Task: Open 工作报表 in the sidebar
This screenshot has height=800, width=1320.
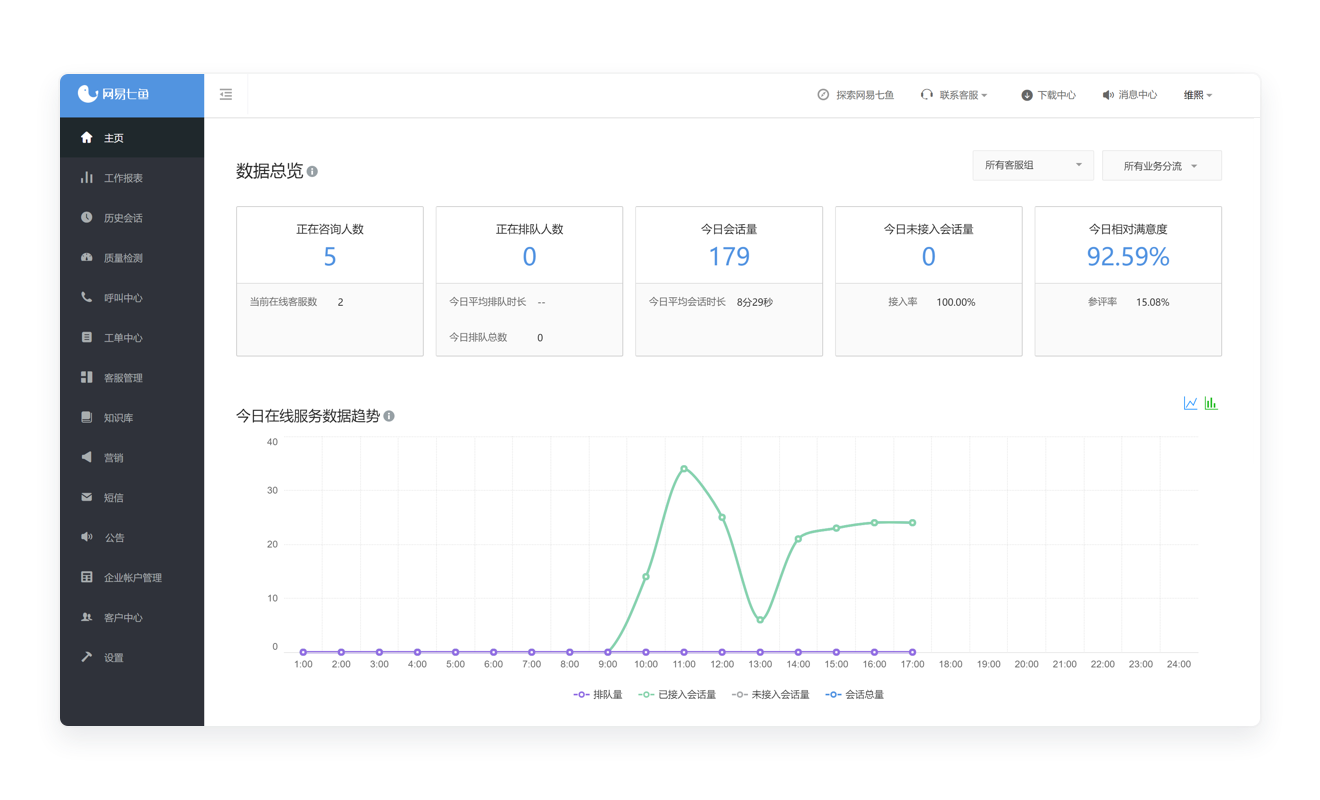Action: [x=123, y=178]
